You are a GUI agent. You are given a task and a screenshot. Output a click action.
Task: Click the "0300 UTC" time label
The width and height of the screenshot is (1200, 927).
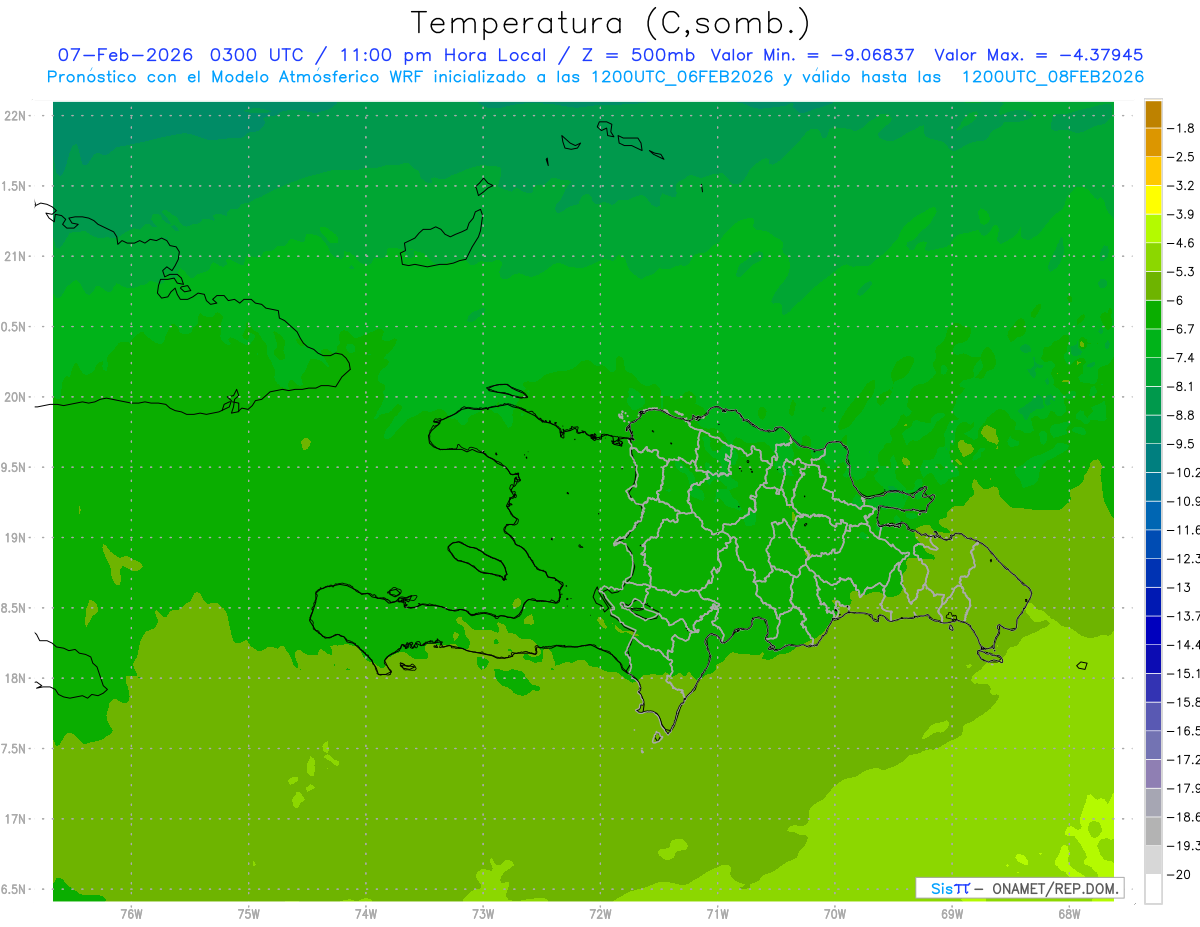[257, 55]
